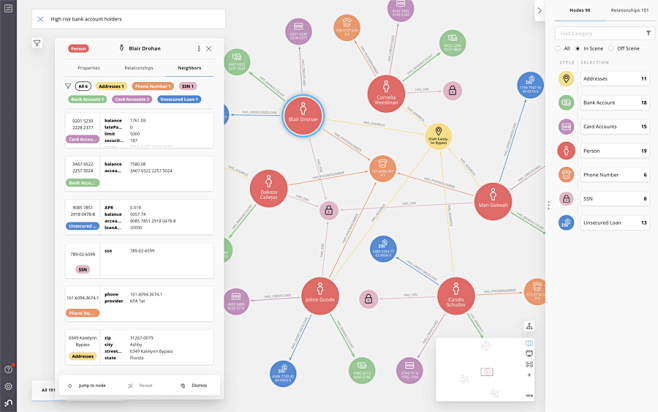658x412 pixels.
Task: Toggle the 'SSN 1' filter chip
Action: (188, 86)
